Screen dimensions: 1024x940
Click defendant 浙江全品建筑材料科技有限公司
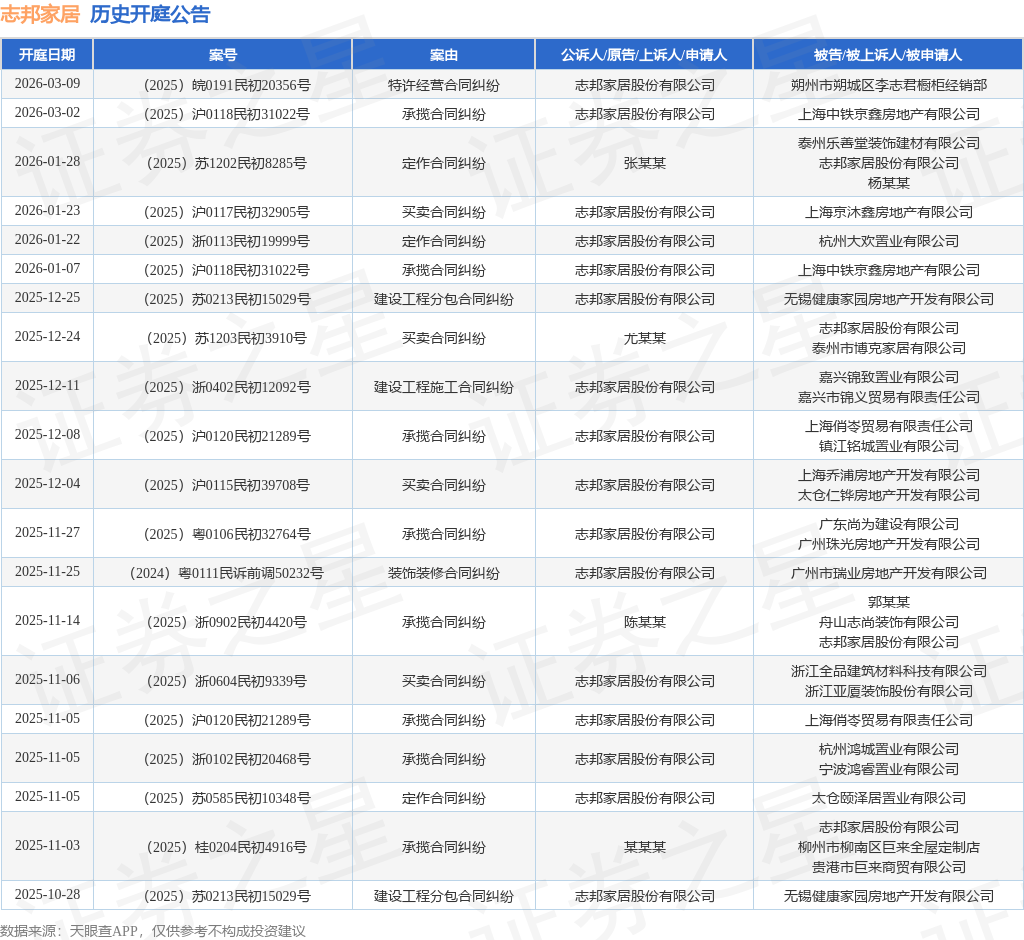pos(889,671)
